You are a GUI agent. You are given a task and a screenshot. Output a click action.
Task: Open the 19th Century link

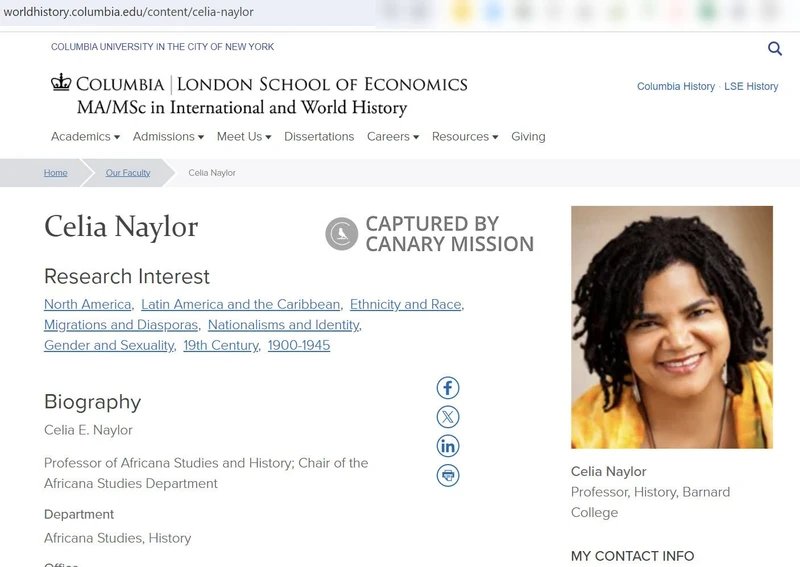pyautogui.click(x=221, y=345)
